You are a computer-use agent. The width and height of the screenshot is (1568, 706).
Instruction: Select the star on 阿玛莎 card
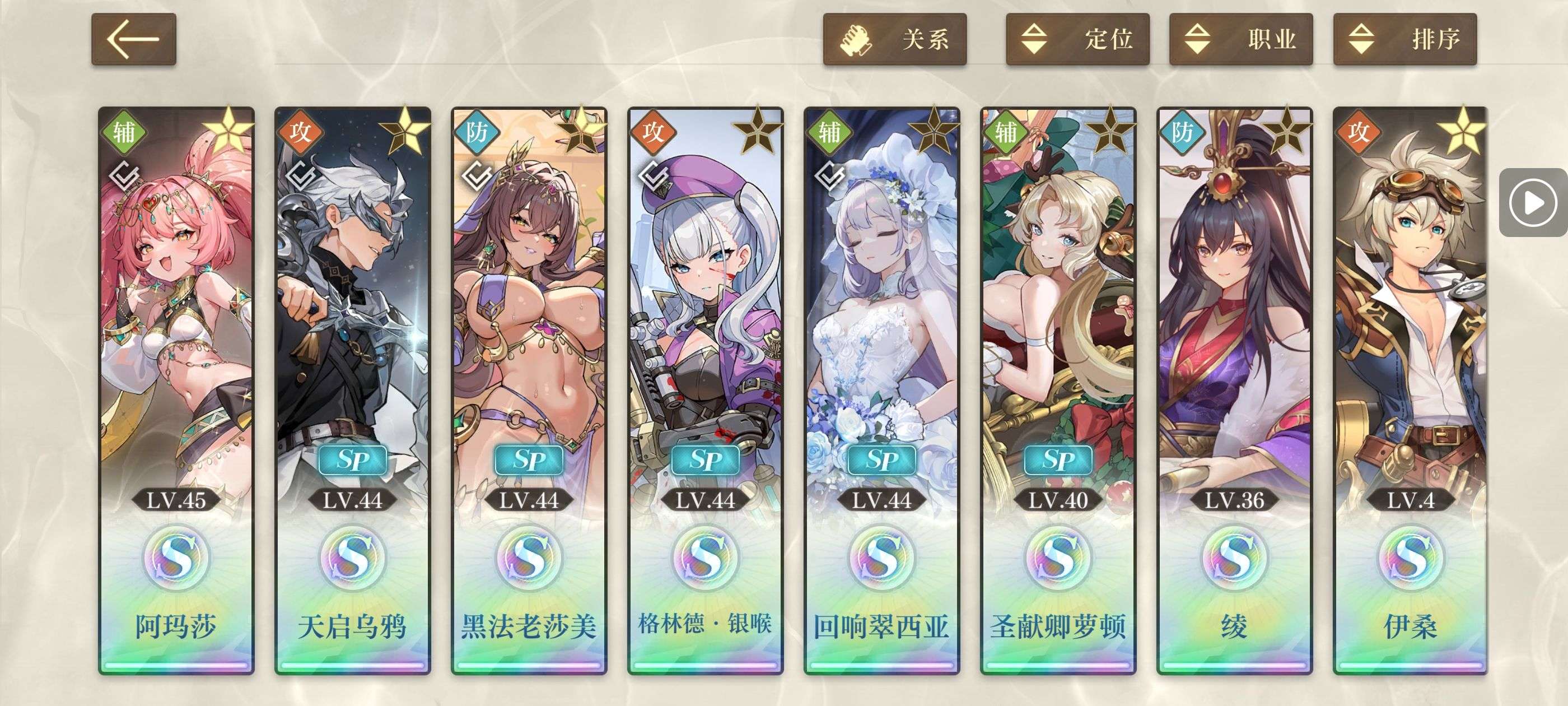tap(229, 130)
